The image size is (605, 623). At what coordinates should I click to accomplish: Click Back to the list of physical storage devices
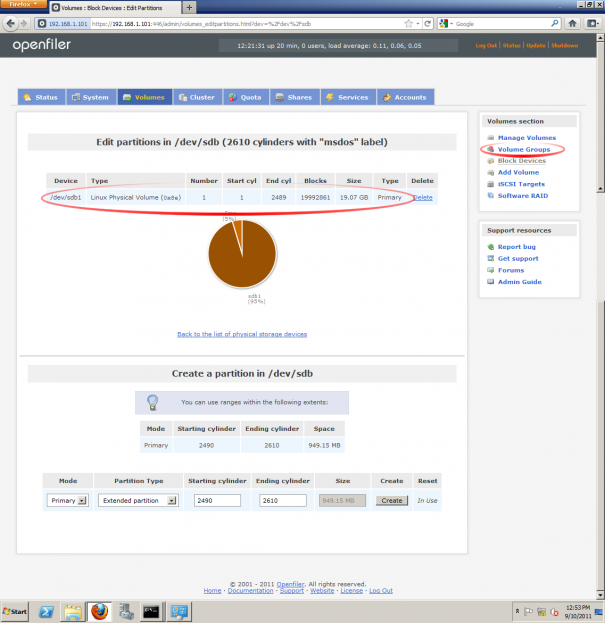[x=242, y=334]
